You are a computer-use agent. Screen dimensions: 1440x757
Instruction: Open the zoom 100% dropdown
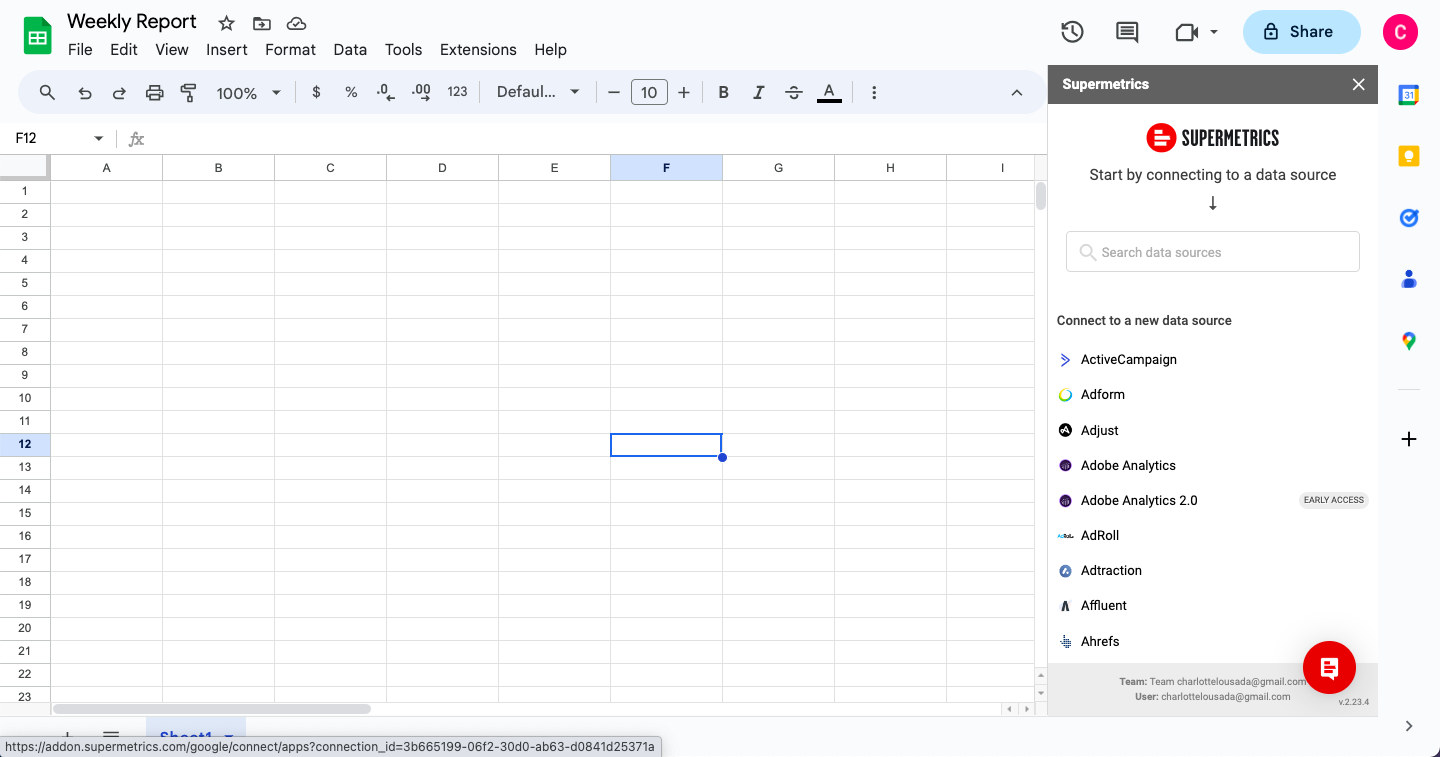[x=248, y=92]
